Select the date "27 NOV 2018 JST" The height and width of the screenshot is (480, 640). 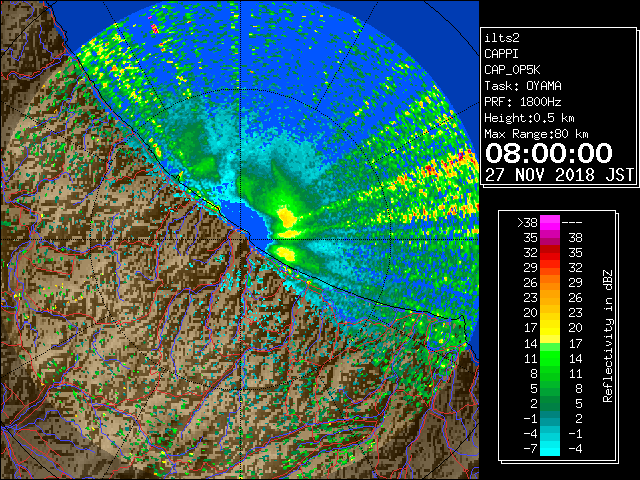[560, 175]
